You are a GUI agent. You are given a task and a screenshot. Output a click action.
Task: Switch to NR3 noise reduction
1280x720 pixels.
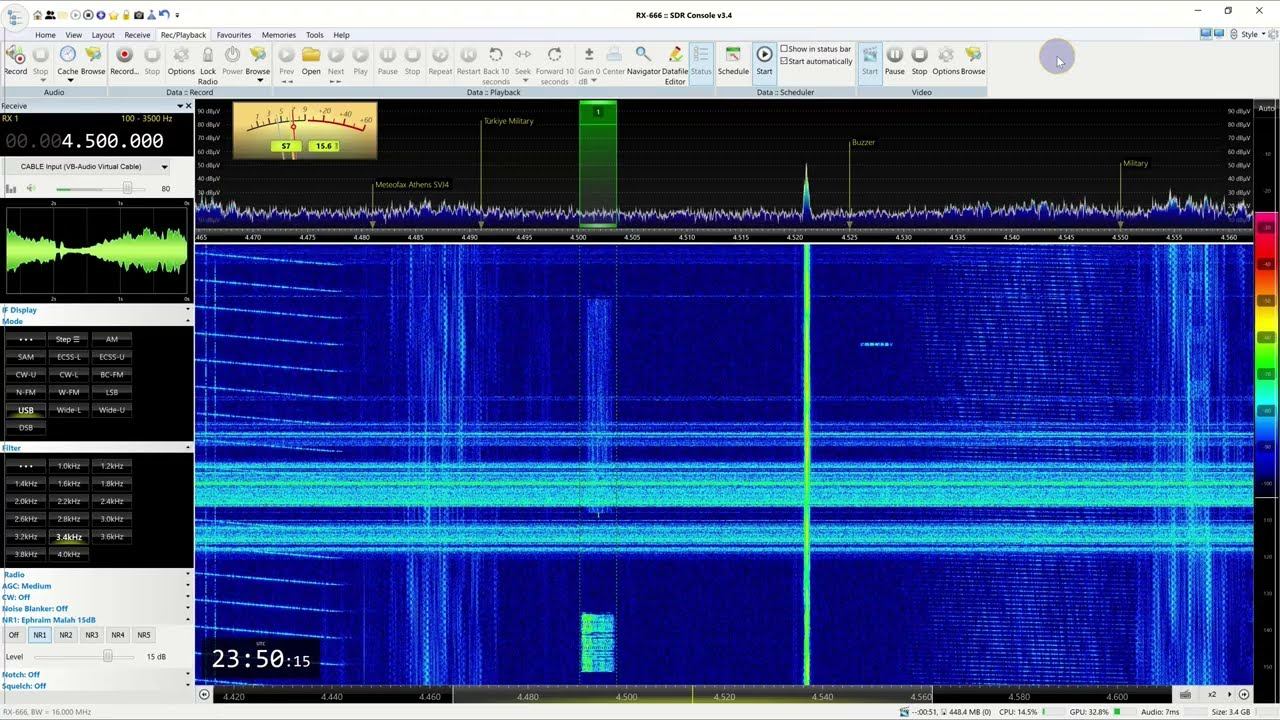coord(91,635)
